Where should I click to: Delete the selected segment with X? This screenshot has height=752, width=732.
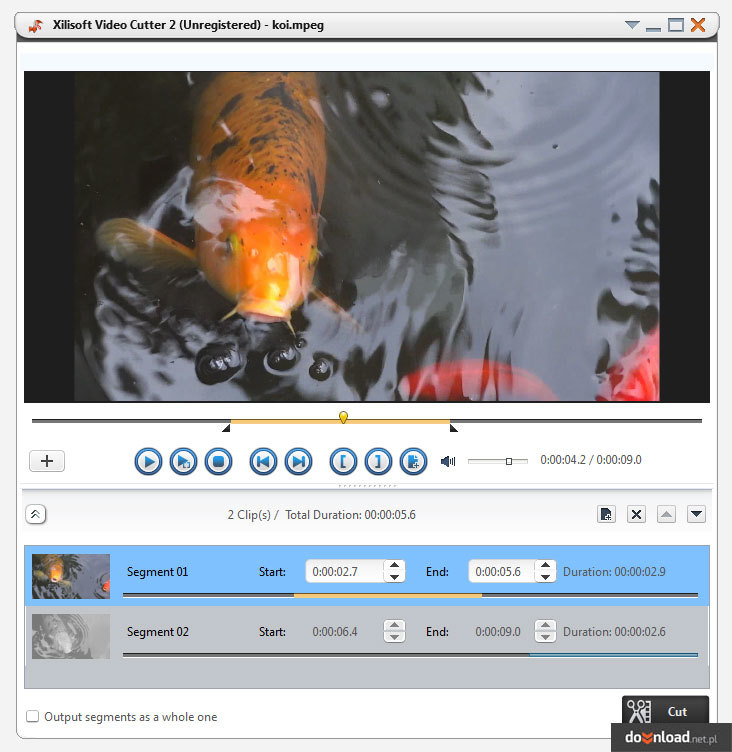pos(637,514)
